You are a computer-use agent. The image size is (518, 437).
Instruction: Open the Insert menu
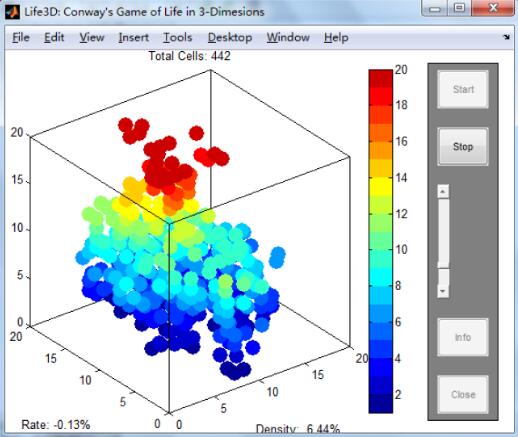[x=134, y=37]
